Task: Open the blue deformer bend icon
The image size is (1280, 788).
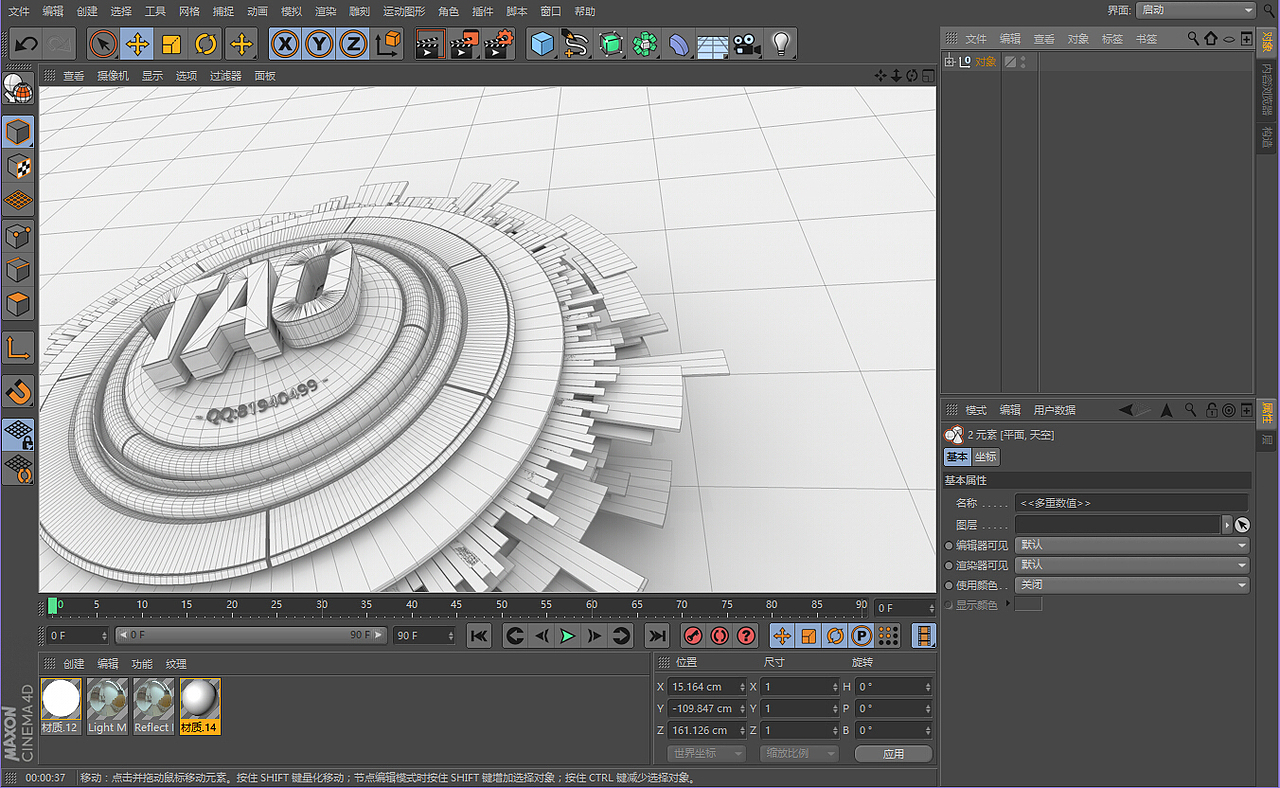Action: coord(679,44)
